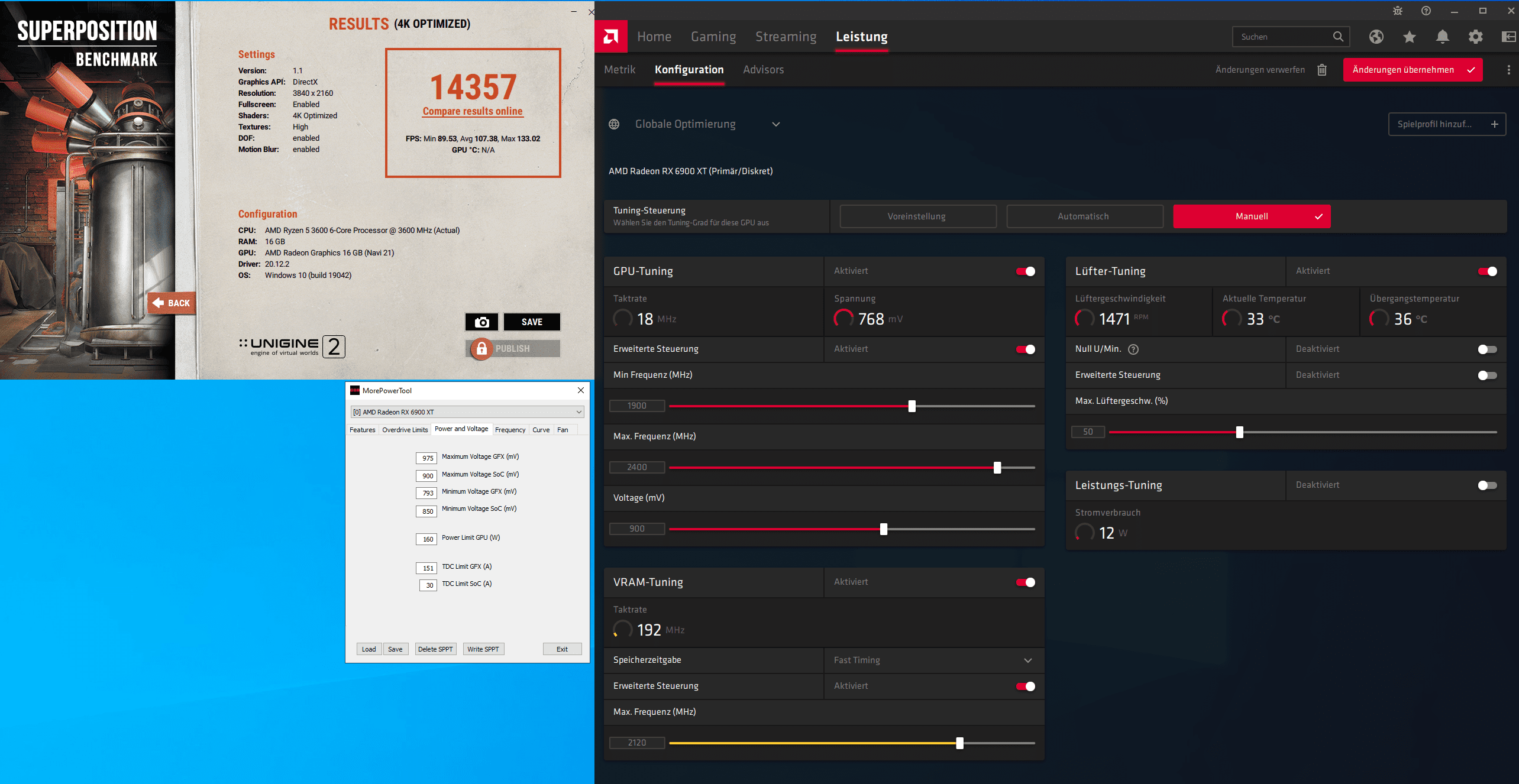Open the Advisors sub-tab
Image resolution: width=1519 pixels, height=784 pixels.
763,70
